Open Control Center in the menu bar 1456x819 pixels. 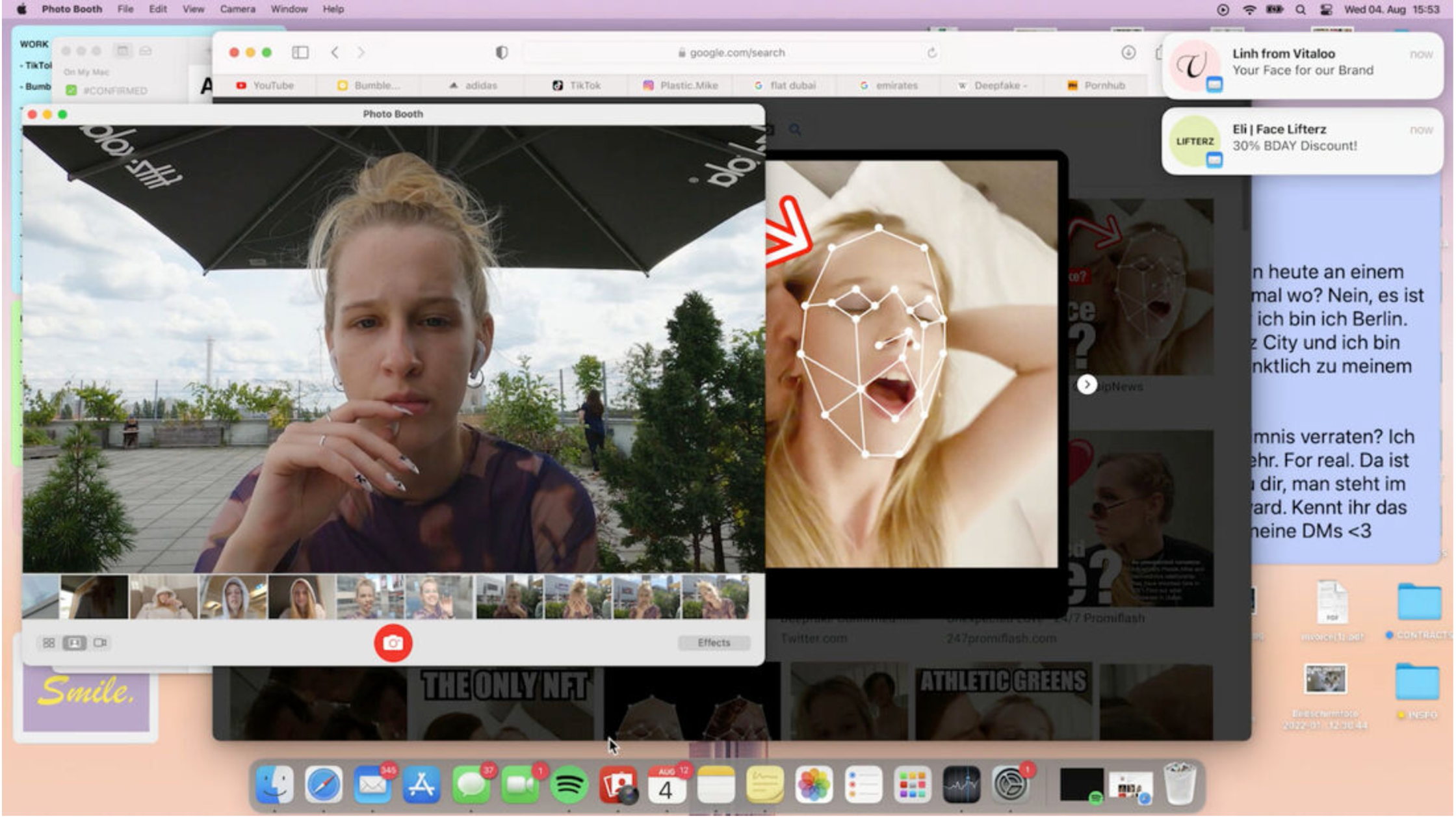click(1326, 9)
